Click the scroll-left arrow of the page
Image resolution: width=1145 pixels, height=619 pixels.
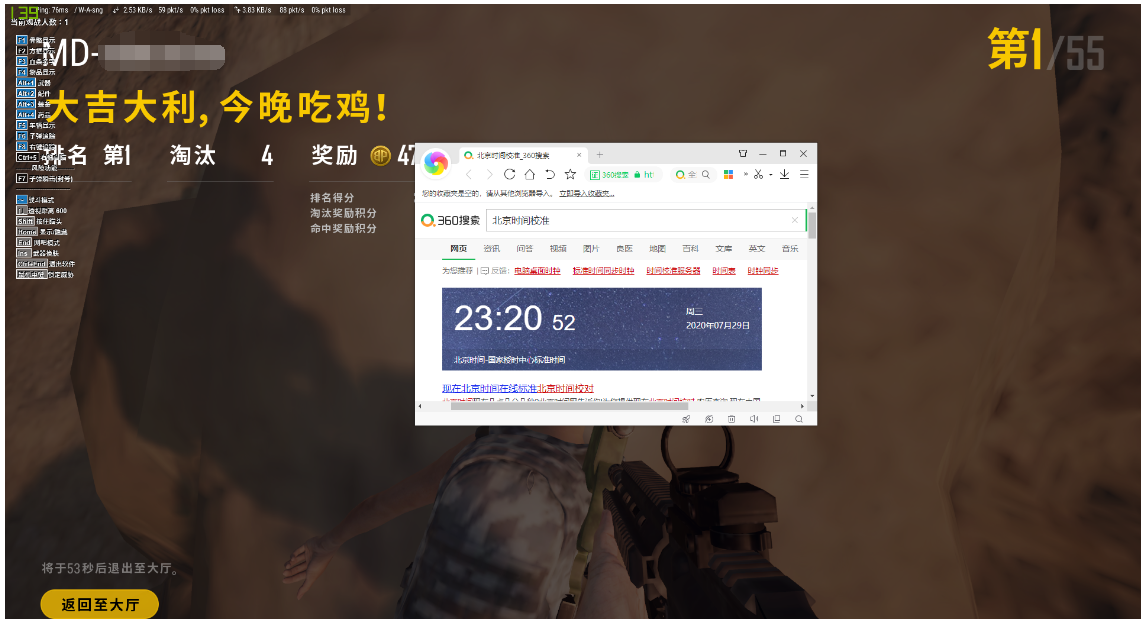(x=419, y=406)
